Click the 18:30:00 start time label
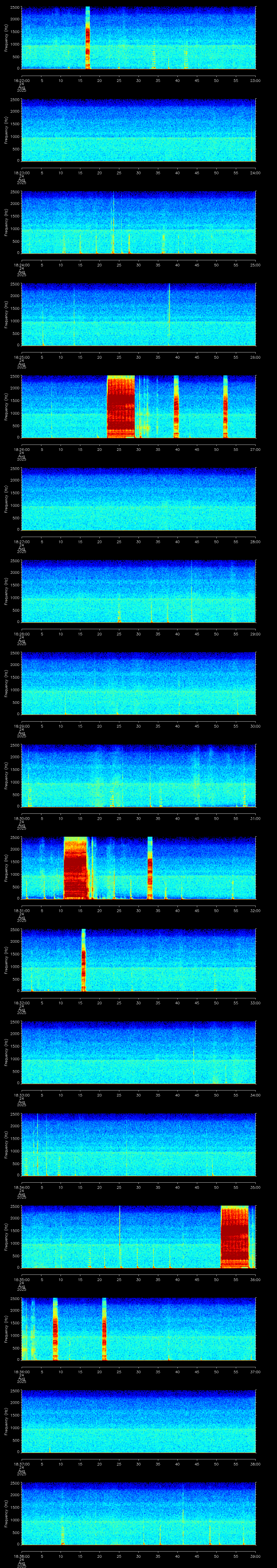 [x=21, y=818]
